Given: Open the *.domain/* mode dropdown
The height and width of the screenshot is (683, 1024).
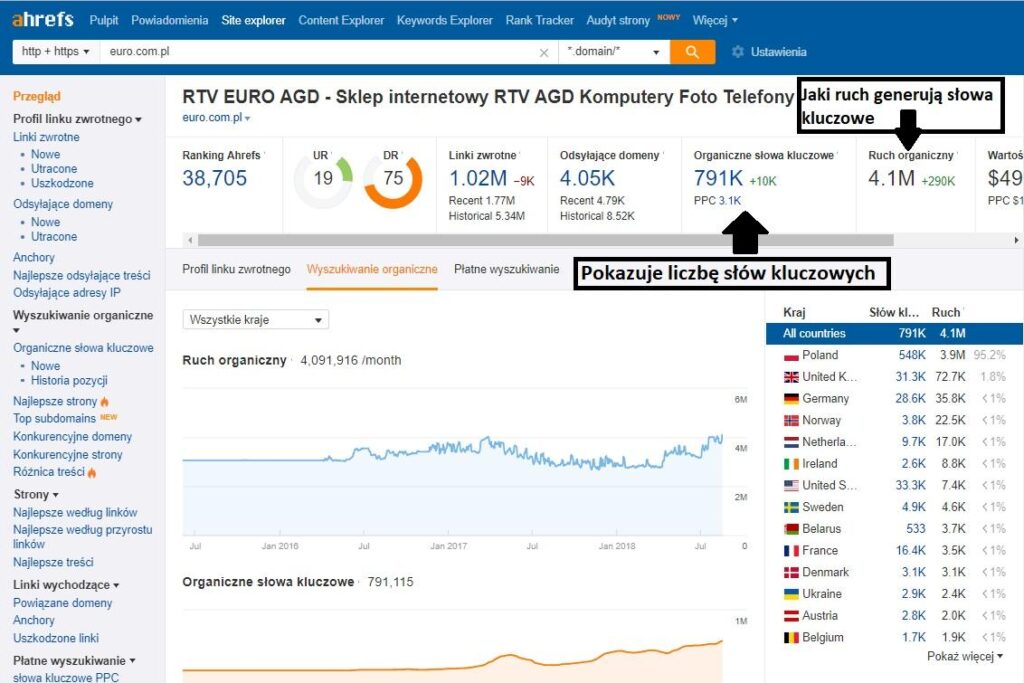Looking at the screenshot, I should 614,52.
